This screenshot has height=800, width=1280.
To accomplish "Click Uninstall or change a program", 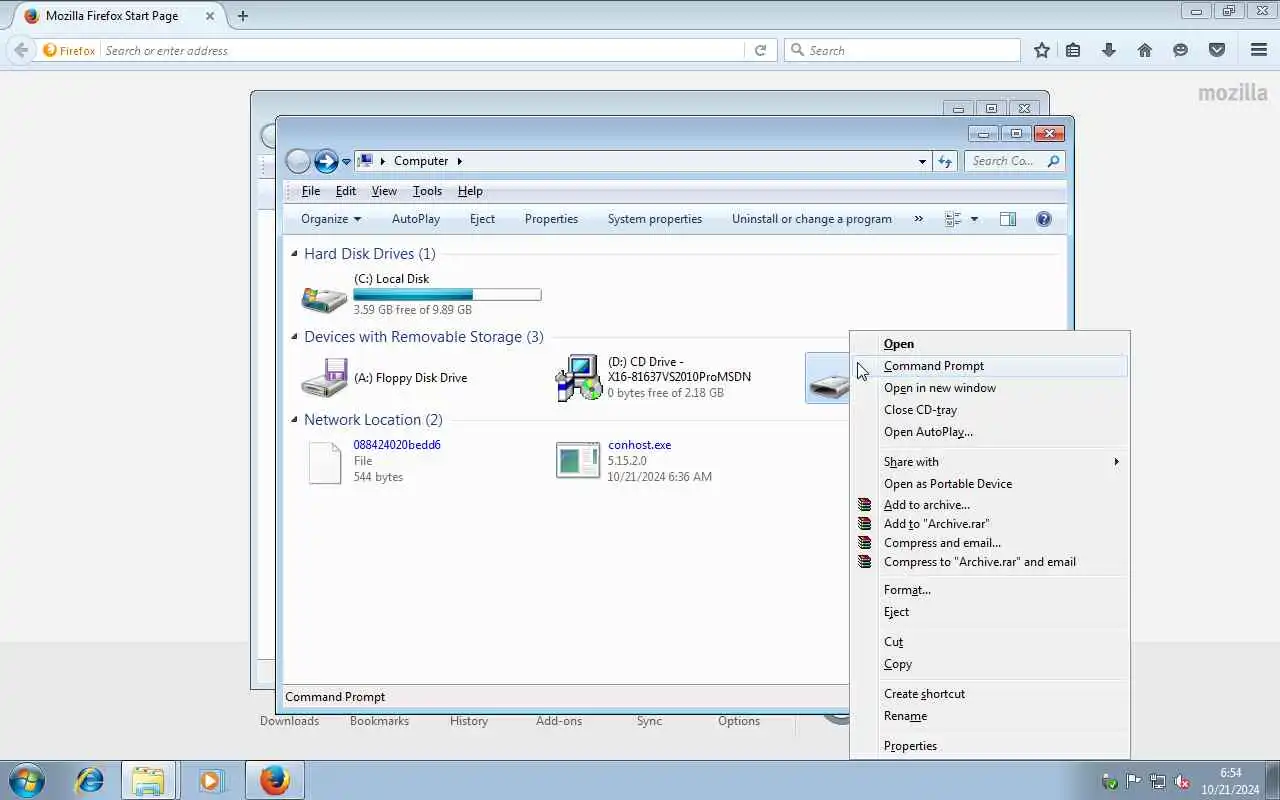I will coord(812,219).
